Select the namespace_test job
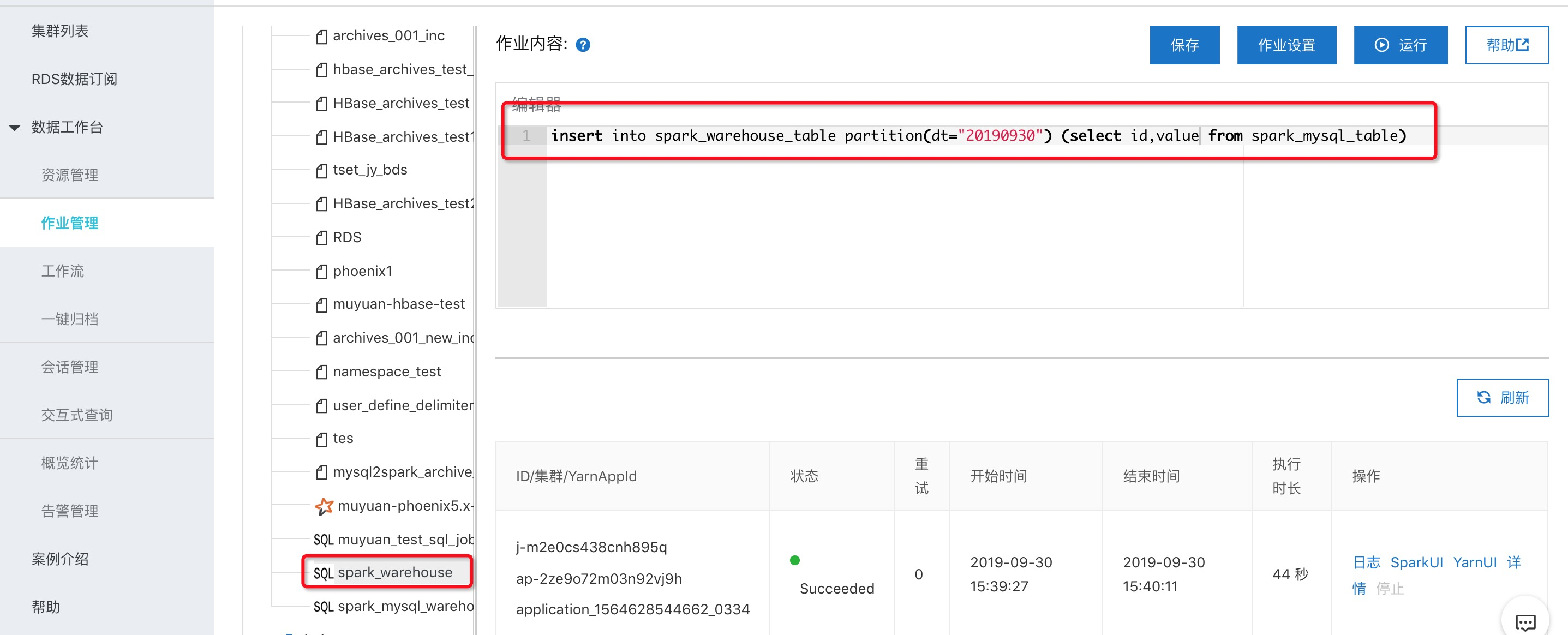 (386, 372)
